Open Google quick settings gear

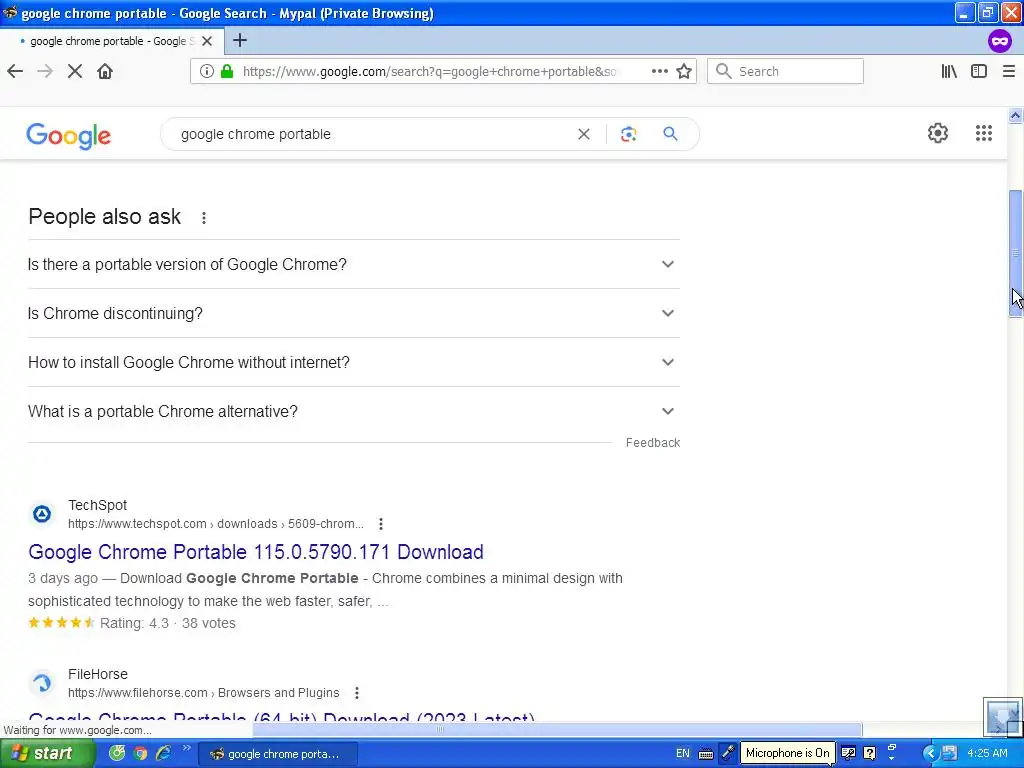938,133
